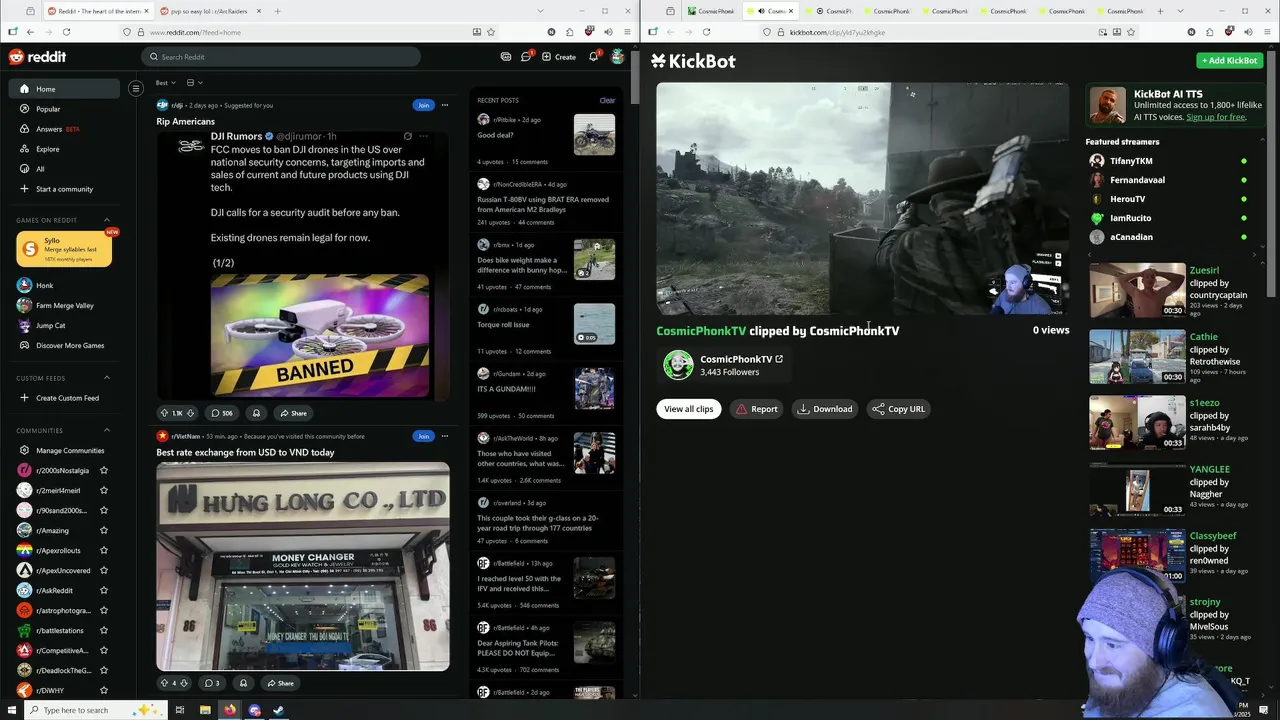Switch to the 'pvp so easy lol' browser tab
This screenshot has width=1280, height=720.
click(211, 11)
